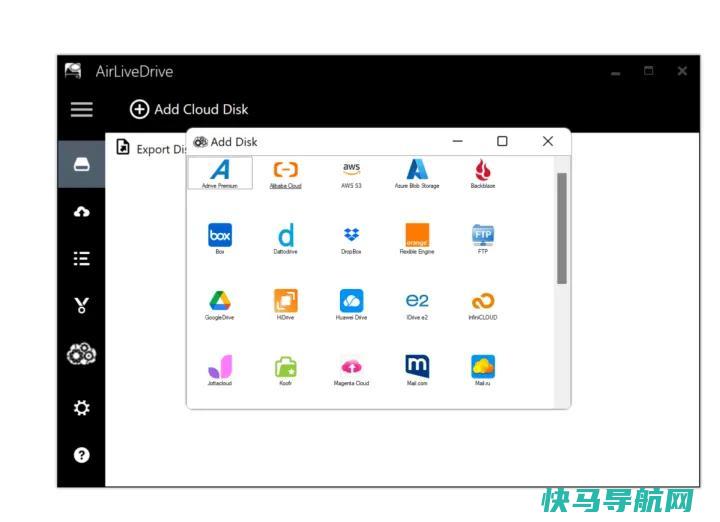720x522 pixels.
Task: Select the Datto drive service
Action: point(286,239)
